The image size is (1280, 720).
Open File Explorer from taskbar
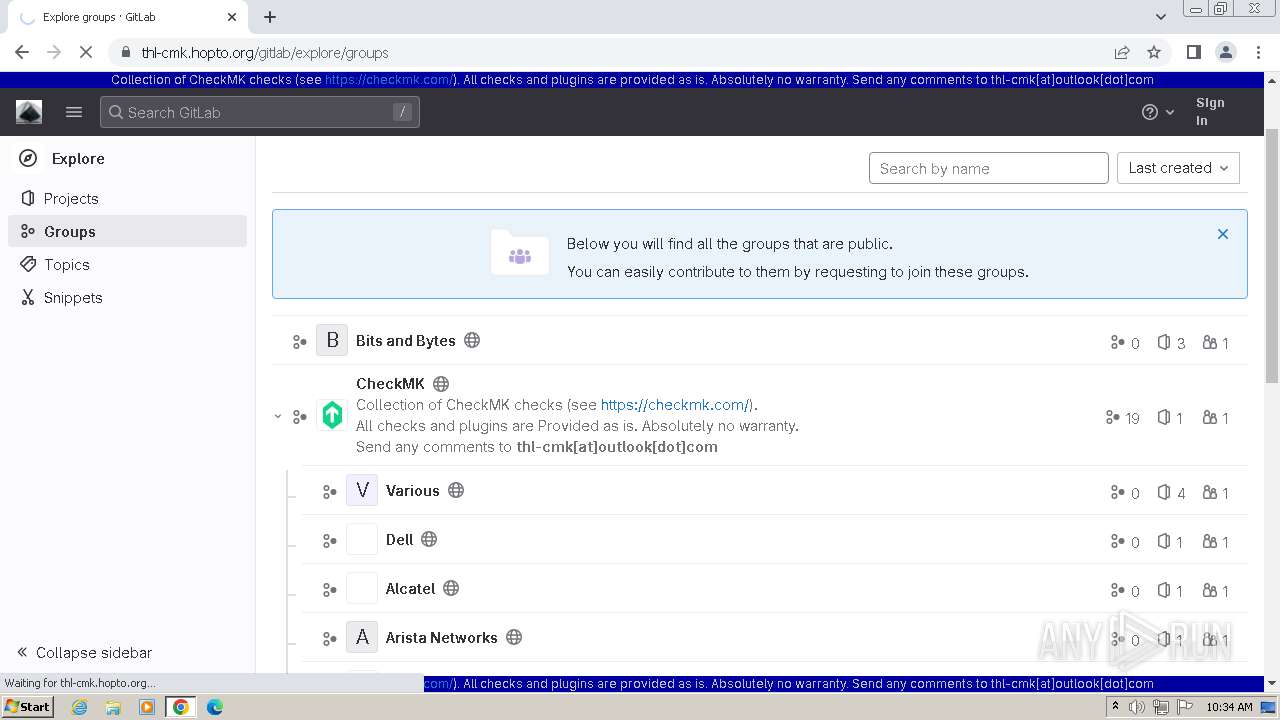coord(113,707)
